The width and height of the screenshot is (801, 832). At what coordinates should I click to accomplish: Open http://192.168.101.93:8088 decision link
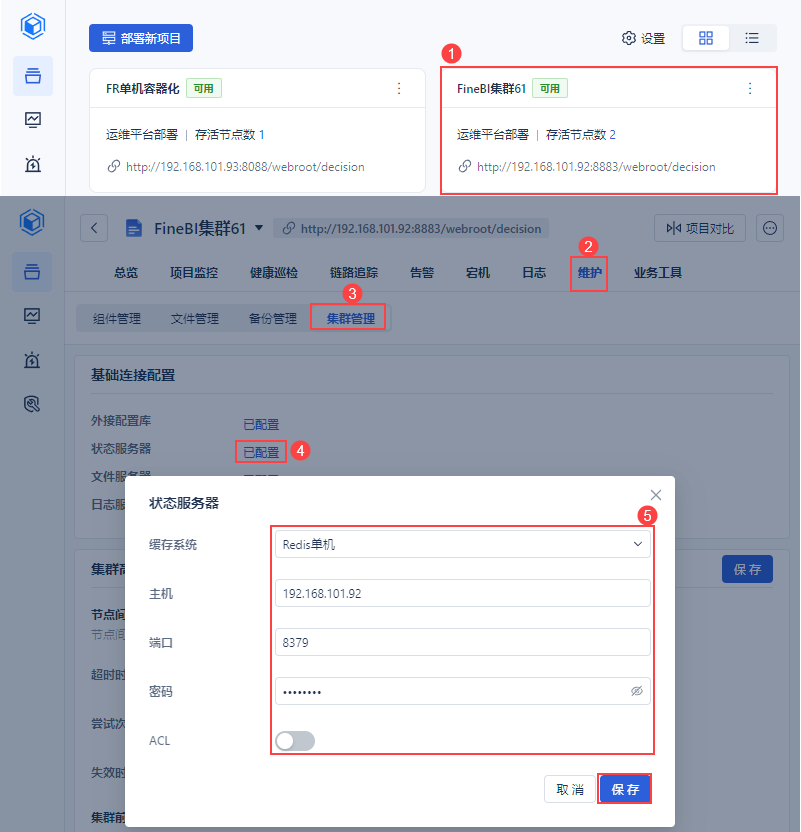[245, 167]
